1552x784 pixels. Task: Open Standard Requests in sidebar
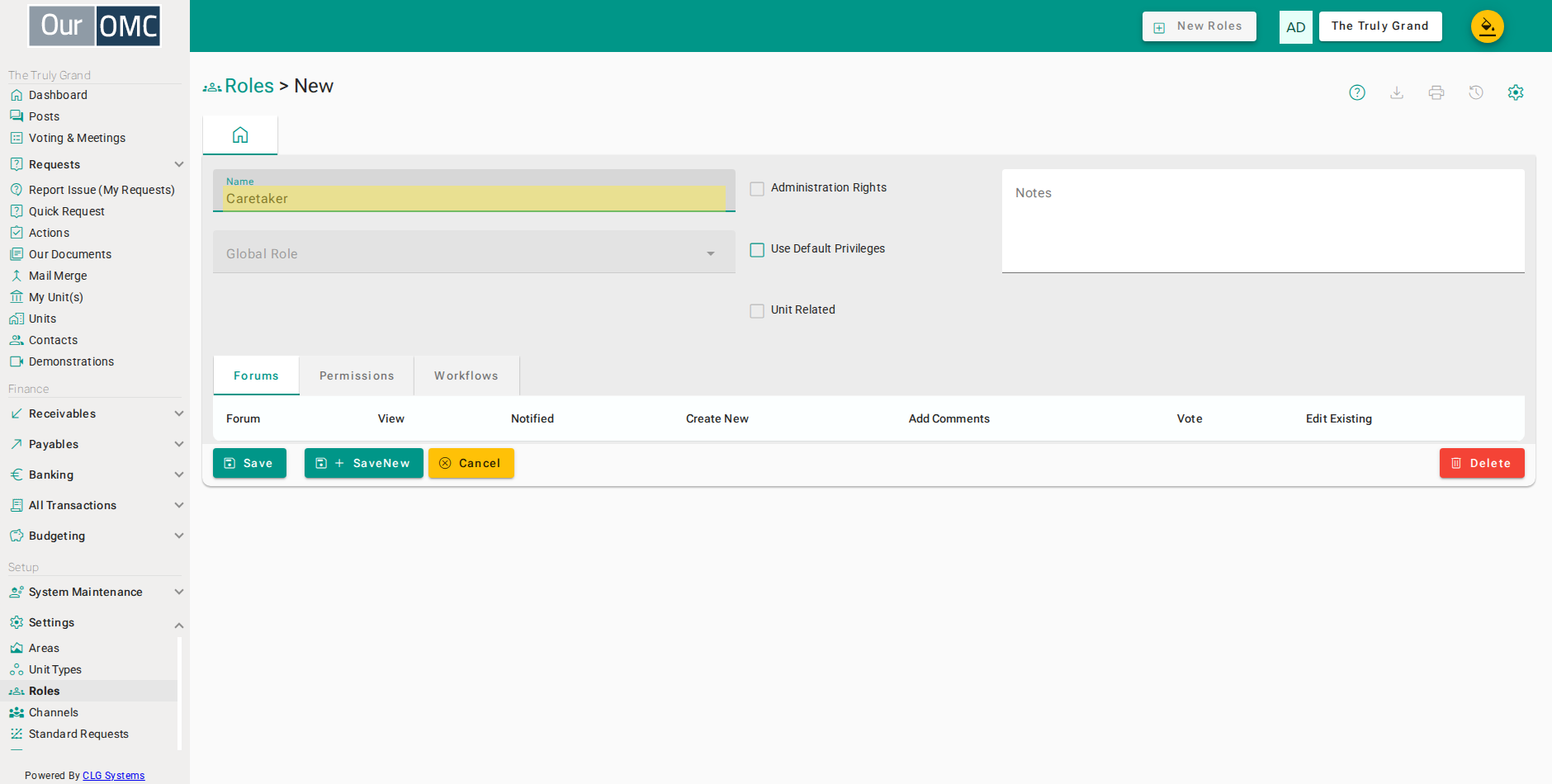click(78, 734)
